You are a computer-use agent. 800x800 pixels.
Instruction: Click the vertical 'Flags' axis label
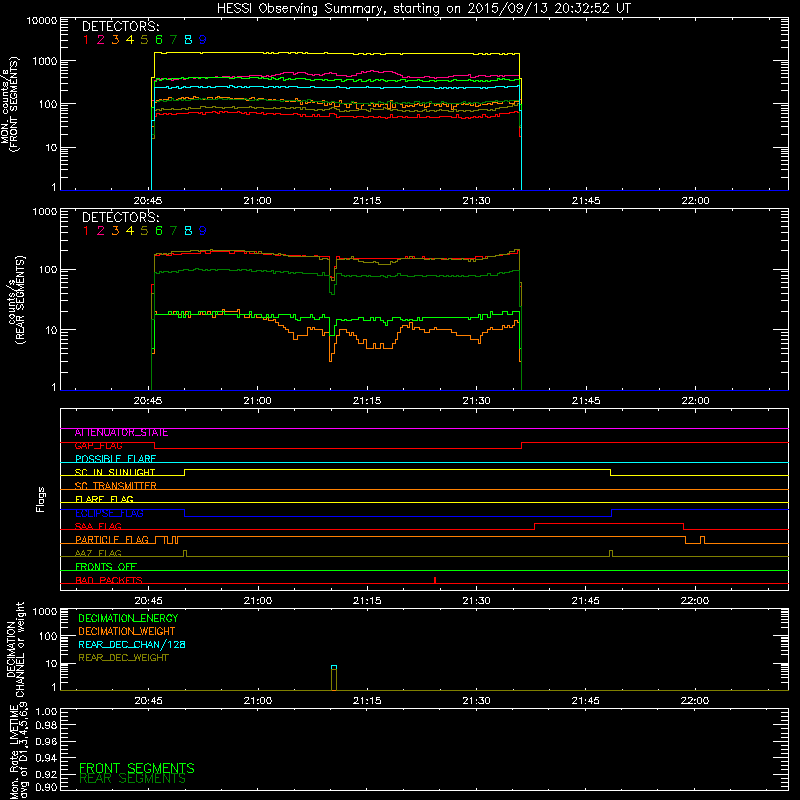[x=41, y=499]
